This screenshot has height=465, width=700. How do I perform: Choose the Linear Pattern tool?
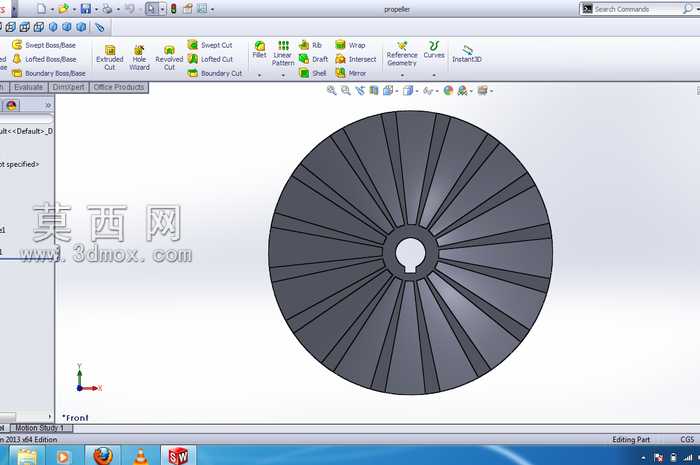pyautogui.click(x=283, y=53)
